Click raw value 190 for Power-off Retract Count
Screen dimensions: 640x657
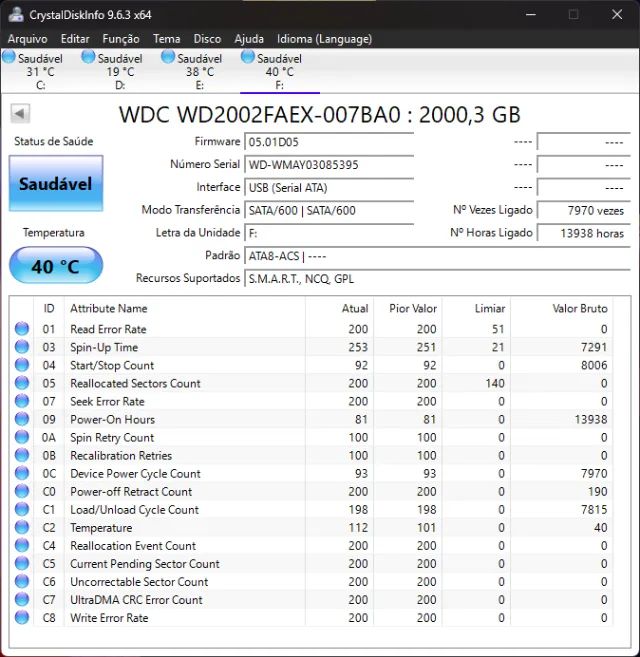tap(597, 491)
